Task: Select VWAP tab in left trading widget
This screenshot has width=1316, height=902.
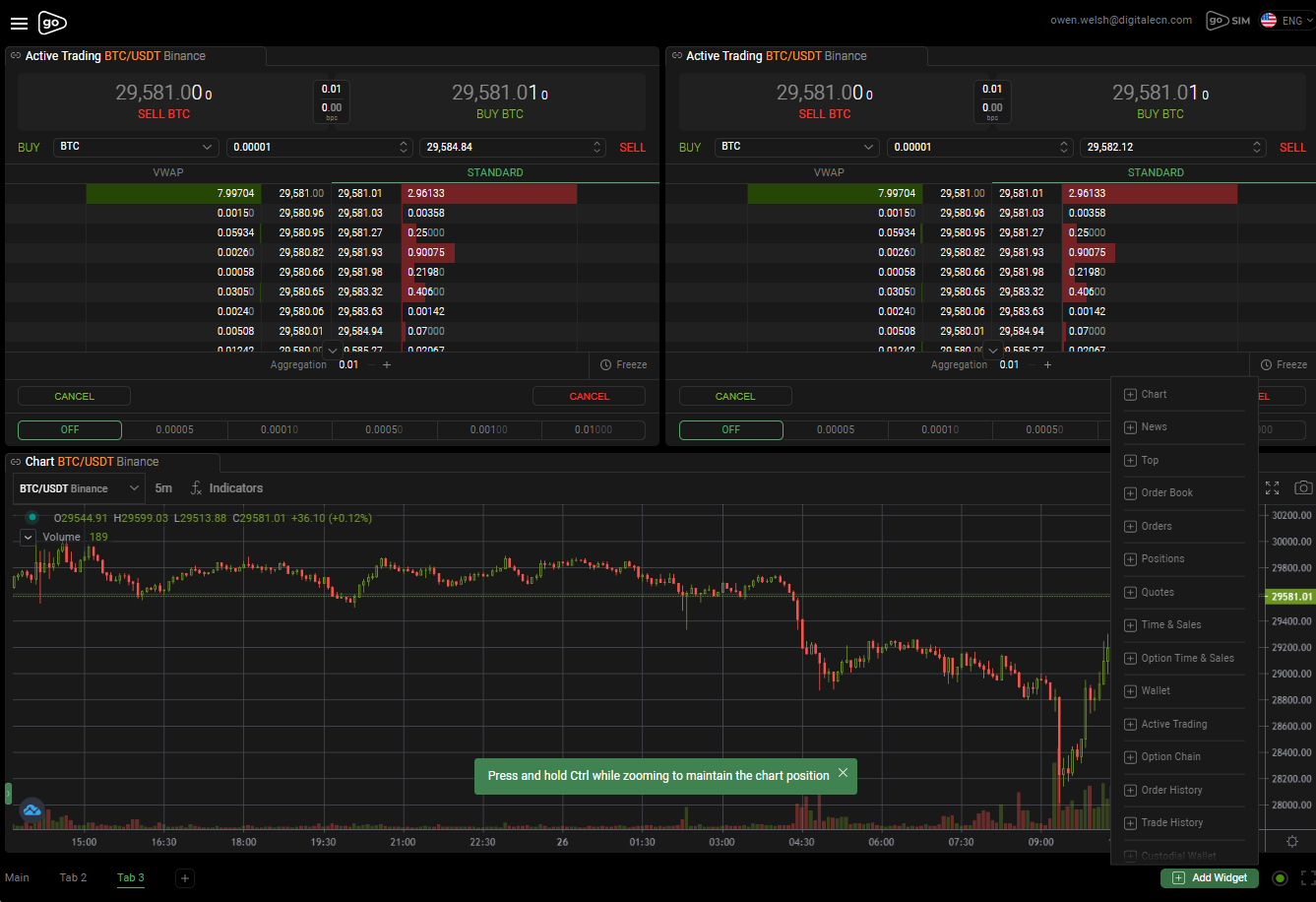Action: coord(168,172)
